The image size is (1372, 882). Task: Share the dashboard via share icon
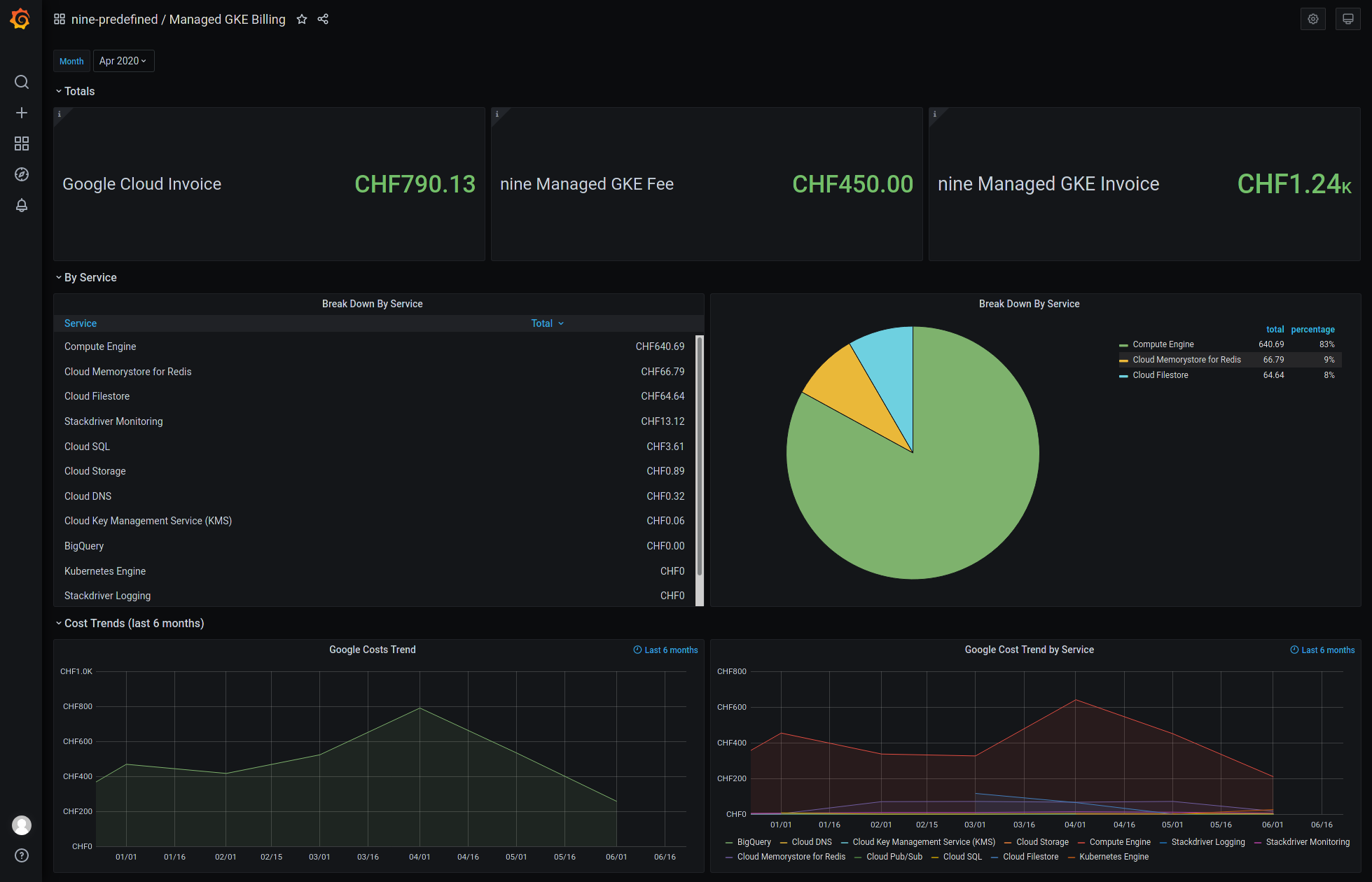point(323,19)
